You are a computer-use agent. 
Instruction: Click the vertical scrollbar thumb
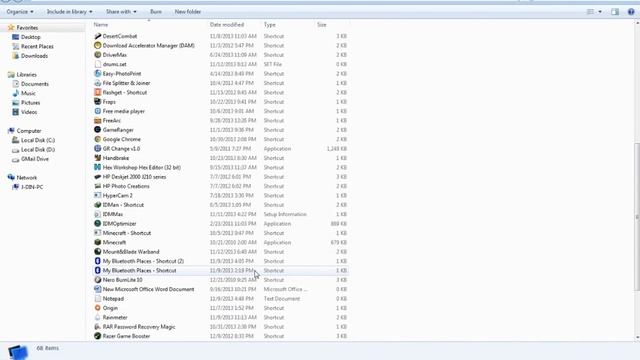click(x=637, y=217)
